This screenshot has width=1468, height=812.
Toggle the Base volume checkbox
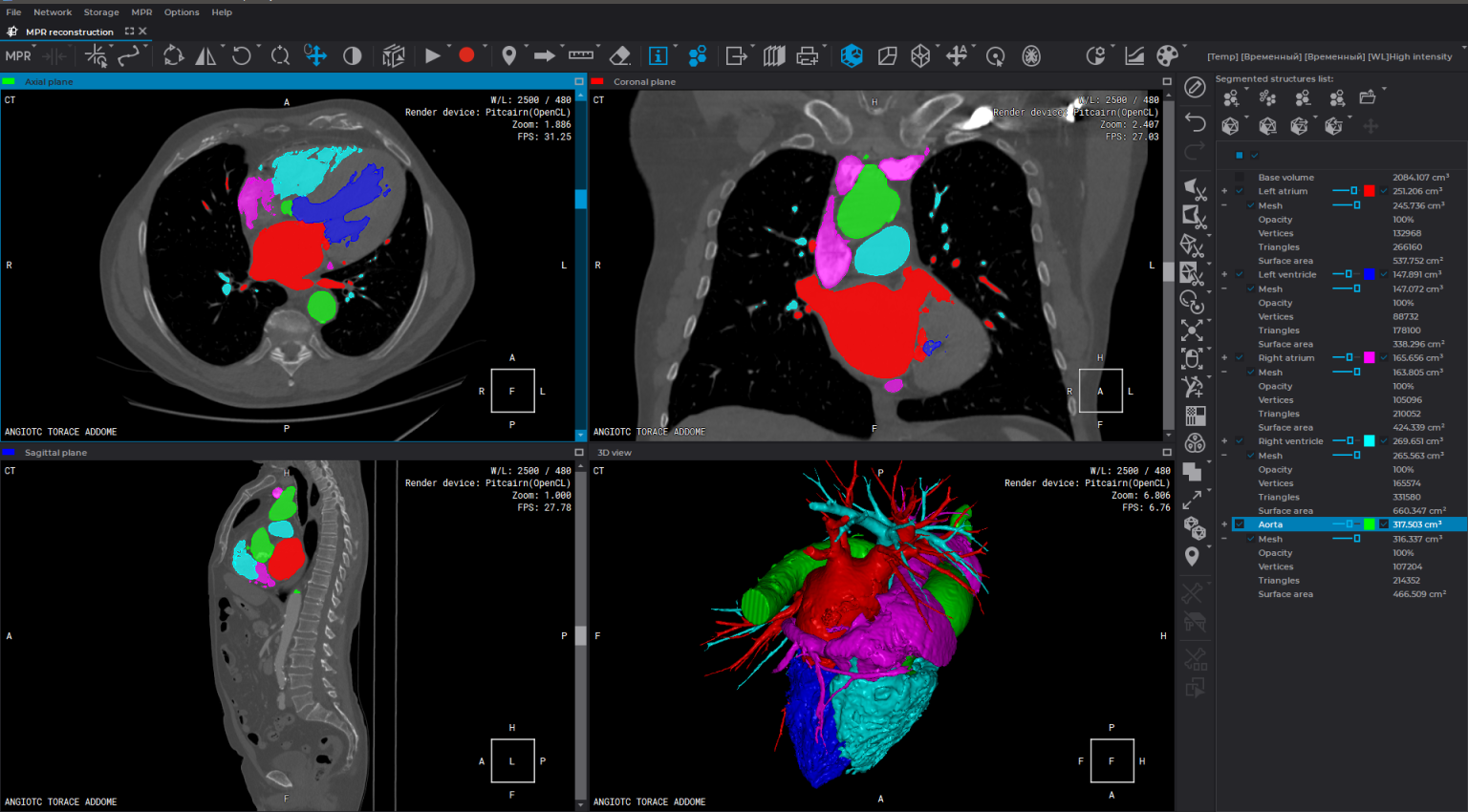click(1240, 178)
